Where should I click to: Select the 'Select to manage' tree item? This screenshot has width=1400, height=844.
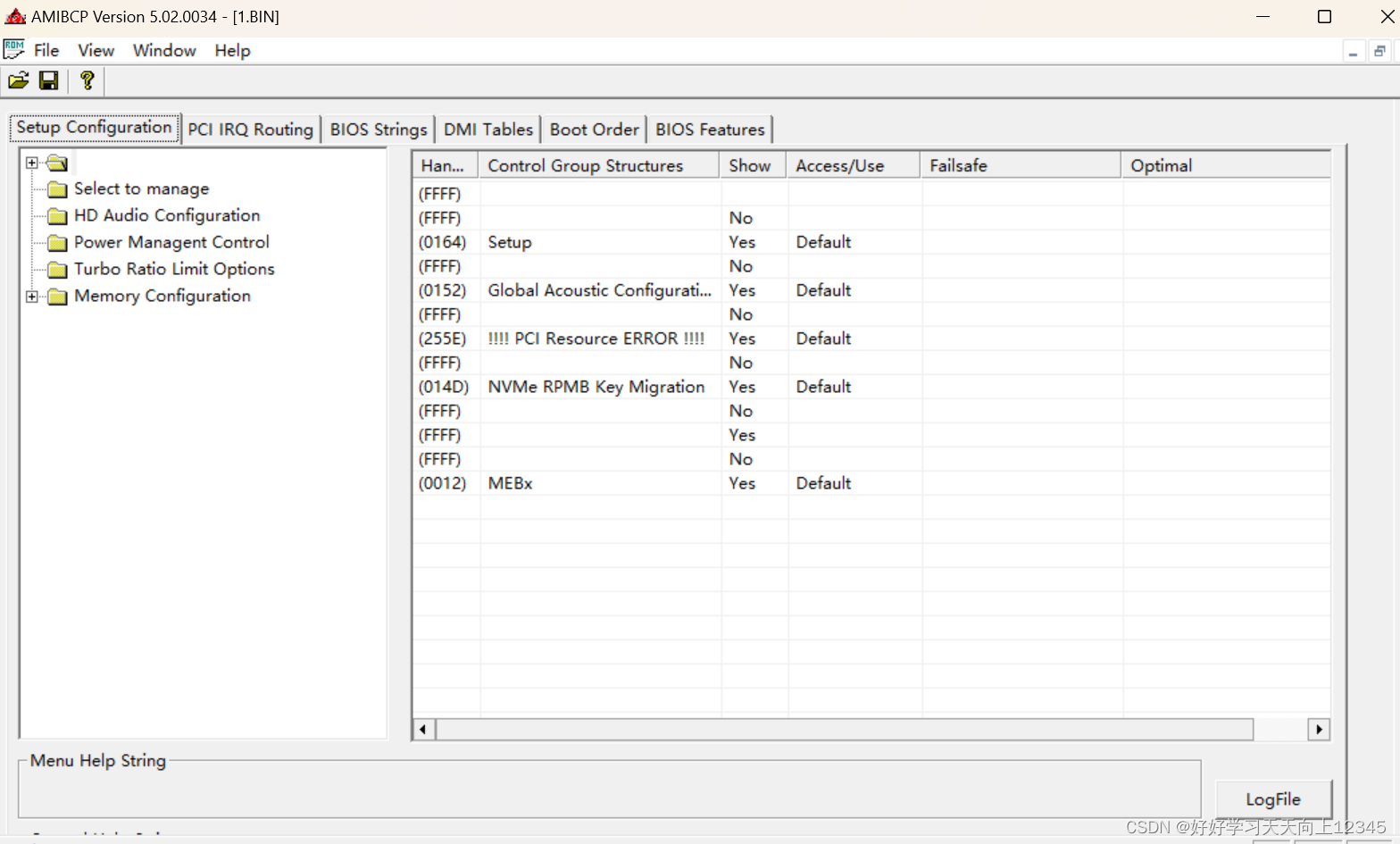tap(141, 189)
